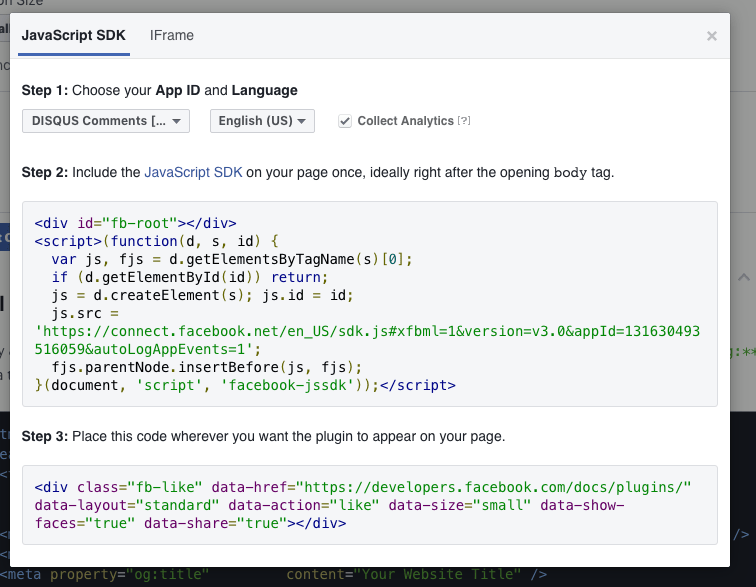The width and height of the screenshot is (756, 587).
Task: Close the code dialog with the X
Action: click(x=712, y=36)
